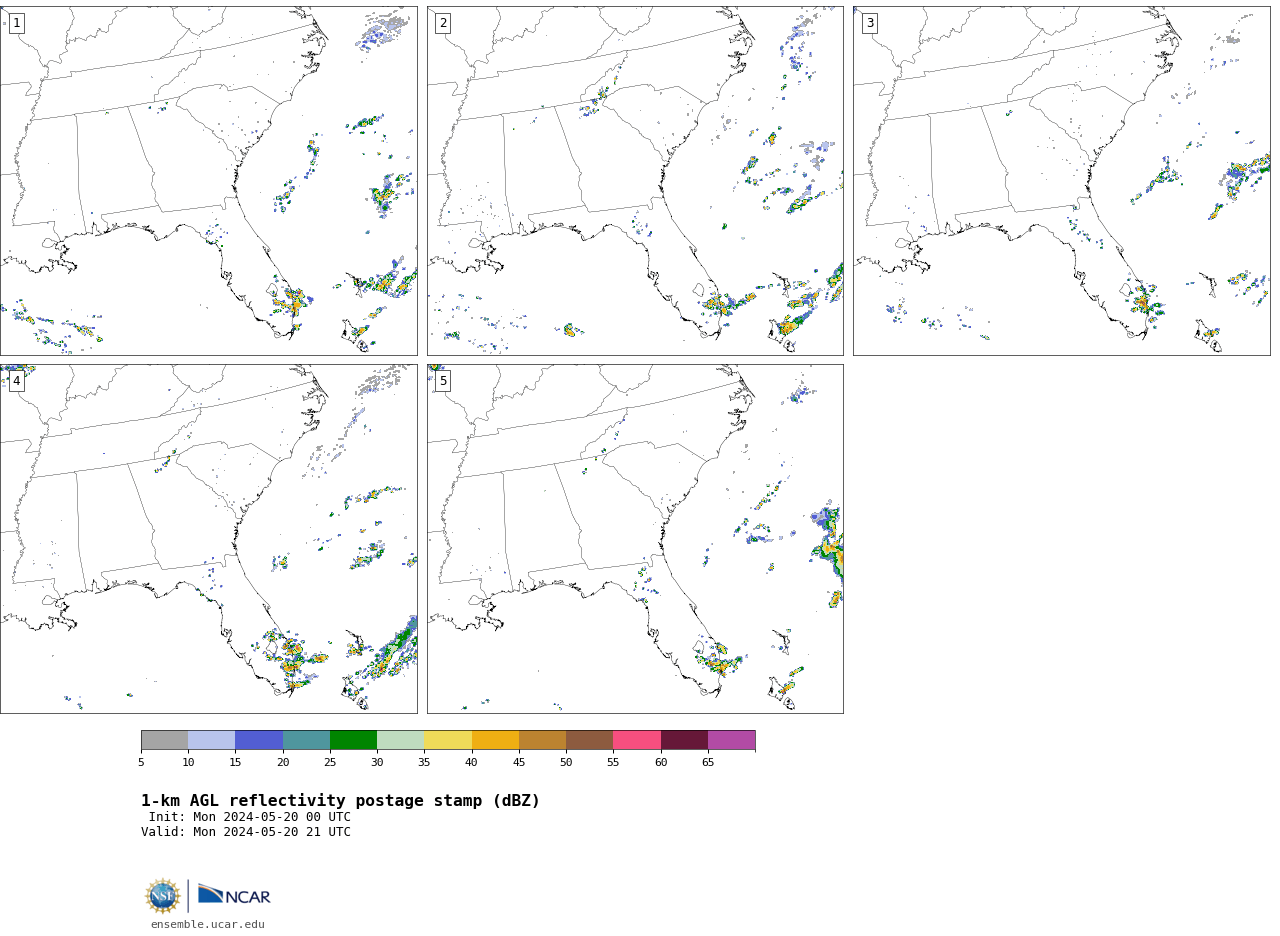This screenshot has height=936, width=1280.
Task: Click the brown 50-55 dBZ swatch
Action: [x=590, y=740]
